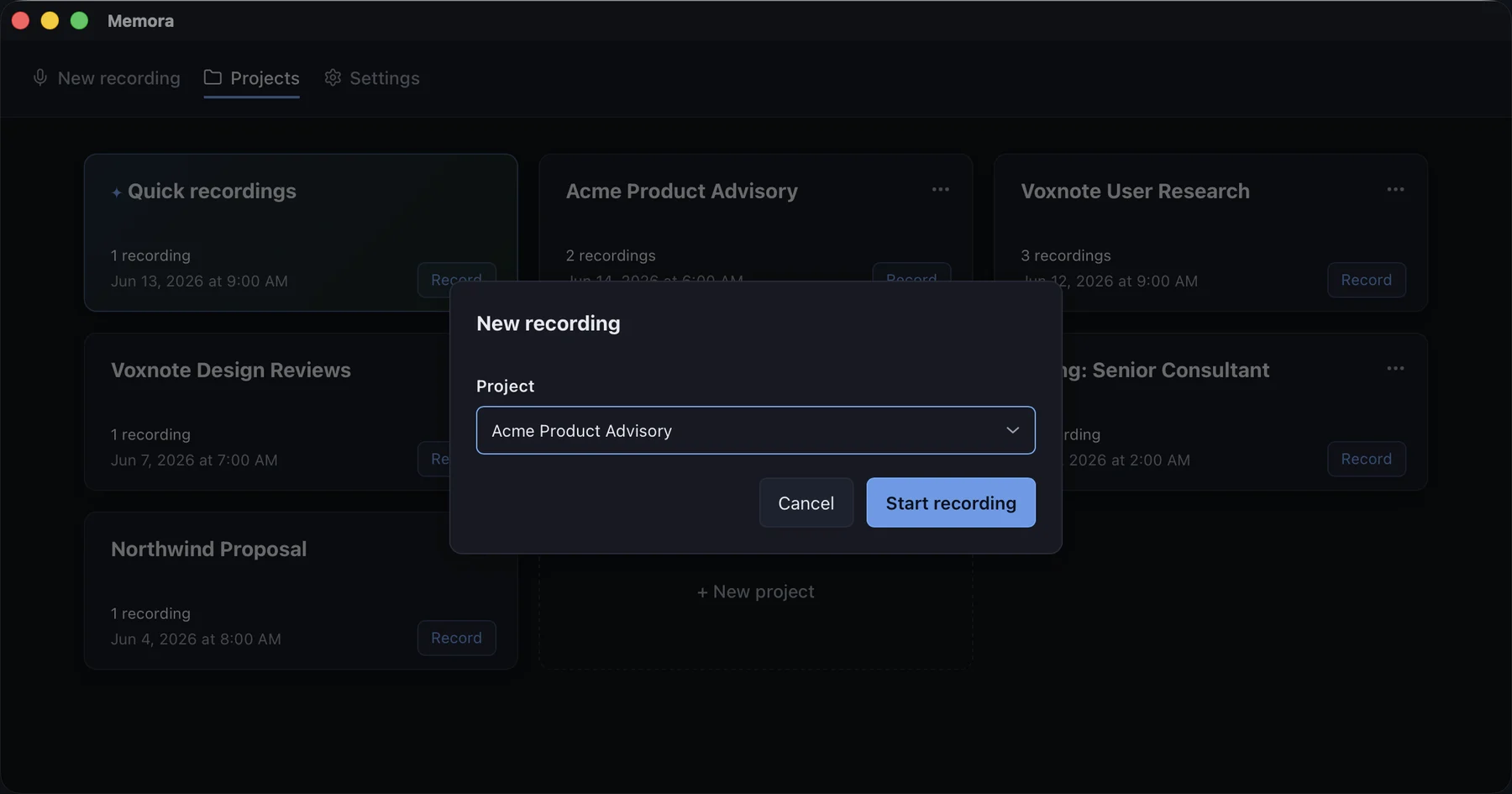The image size is (1512, 794).
Task: Open the Acme Product Advisory card title
Action: [x=681, y=192]
